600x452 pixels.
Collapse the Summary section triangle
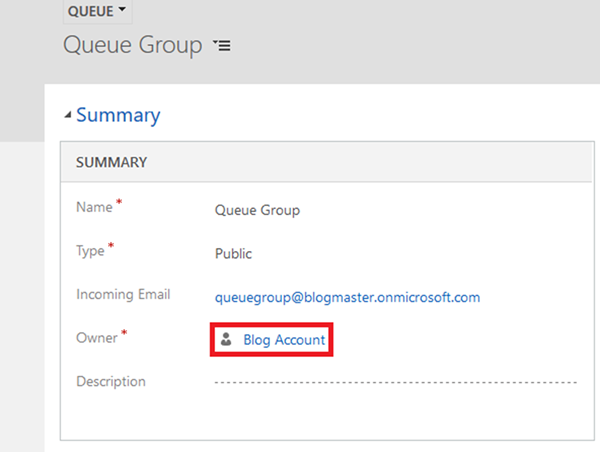click(x=67, y=116)
